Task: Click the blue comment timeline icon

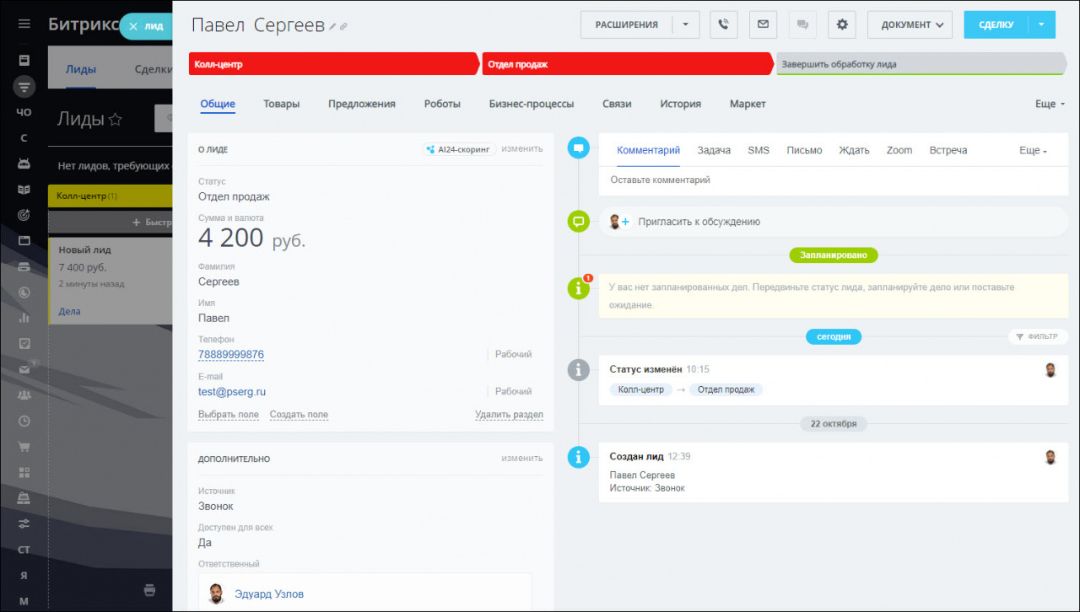Action: click(578, 149)
